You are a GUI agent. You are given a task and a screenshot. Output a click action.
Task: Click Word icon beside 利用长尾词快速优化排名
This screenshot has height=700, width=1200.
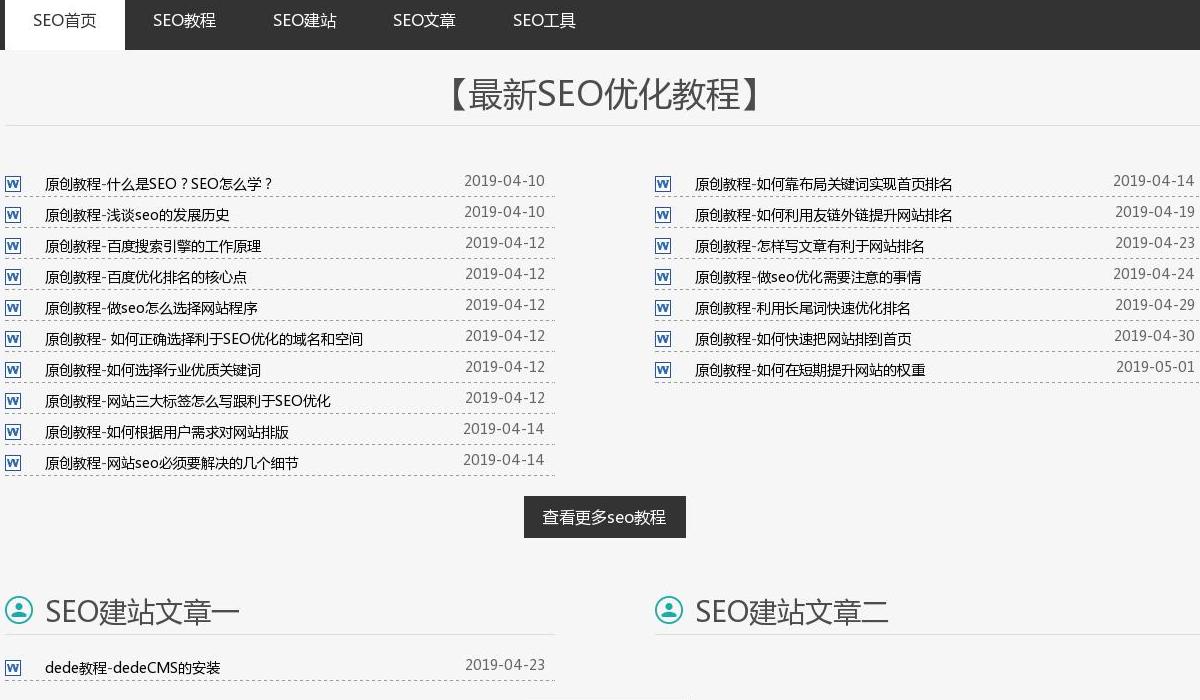coord(663,308)
